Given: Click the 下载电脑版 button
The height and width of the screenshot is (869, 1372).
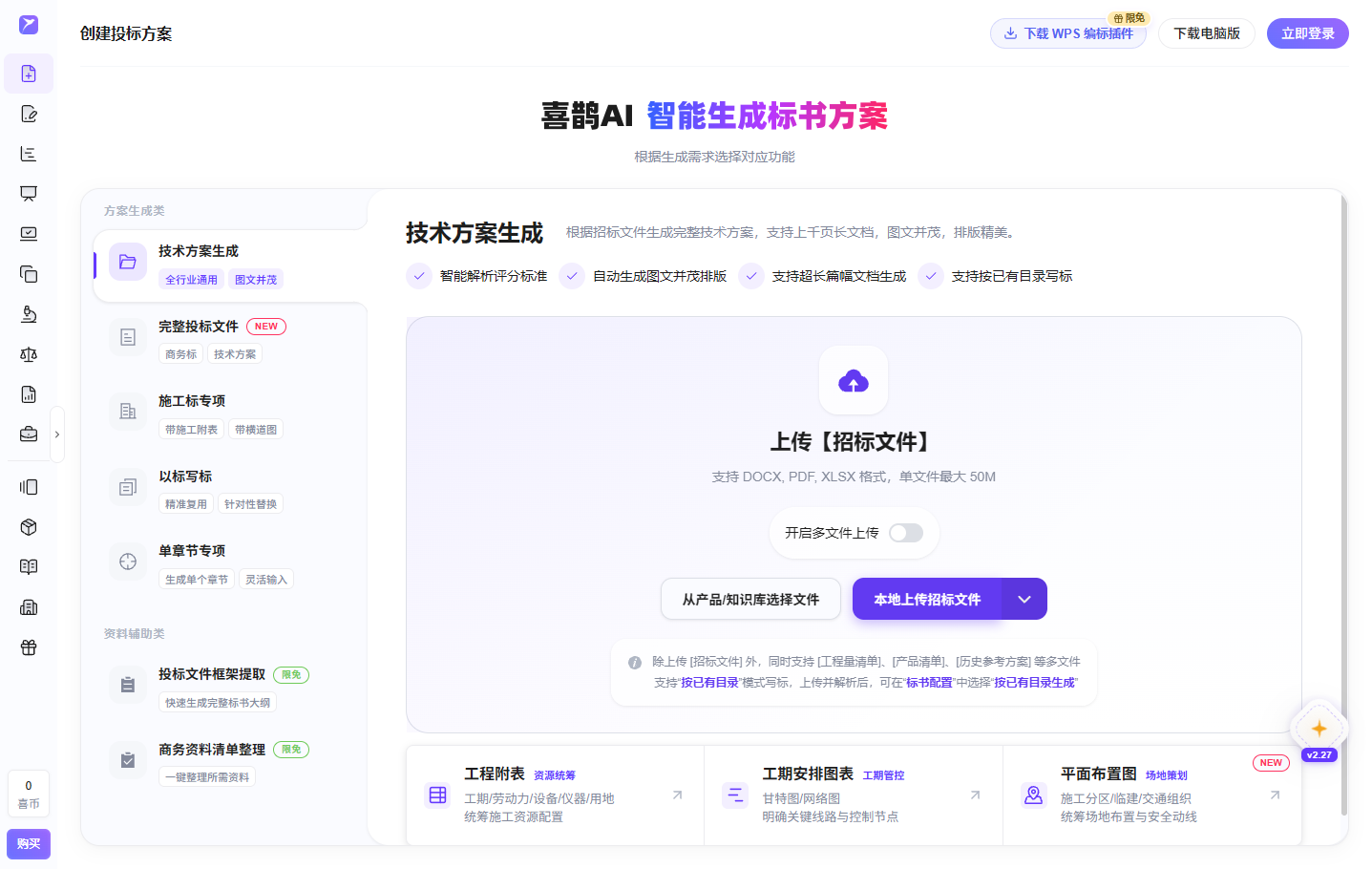Looking at the screenshot, I should point(1207,33).
